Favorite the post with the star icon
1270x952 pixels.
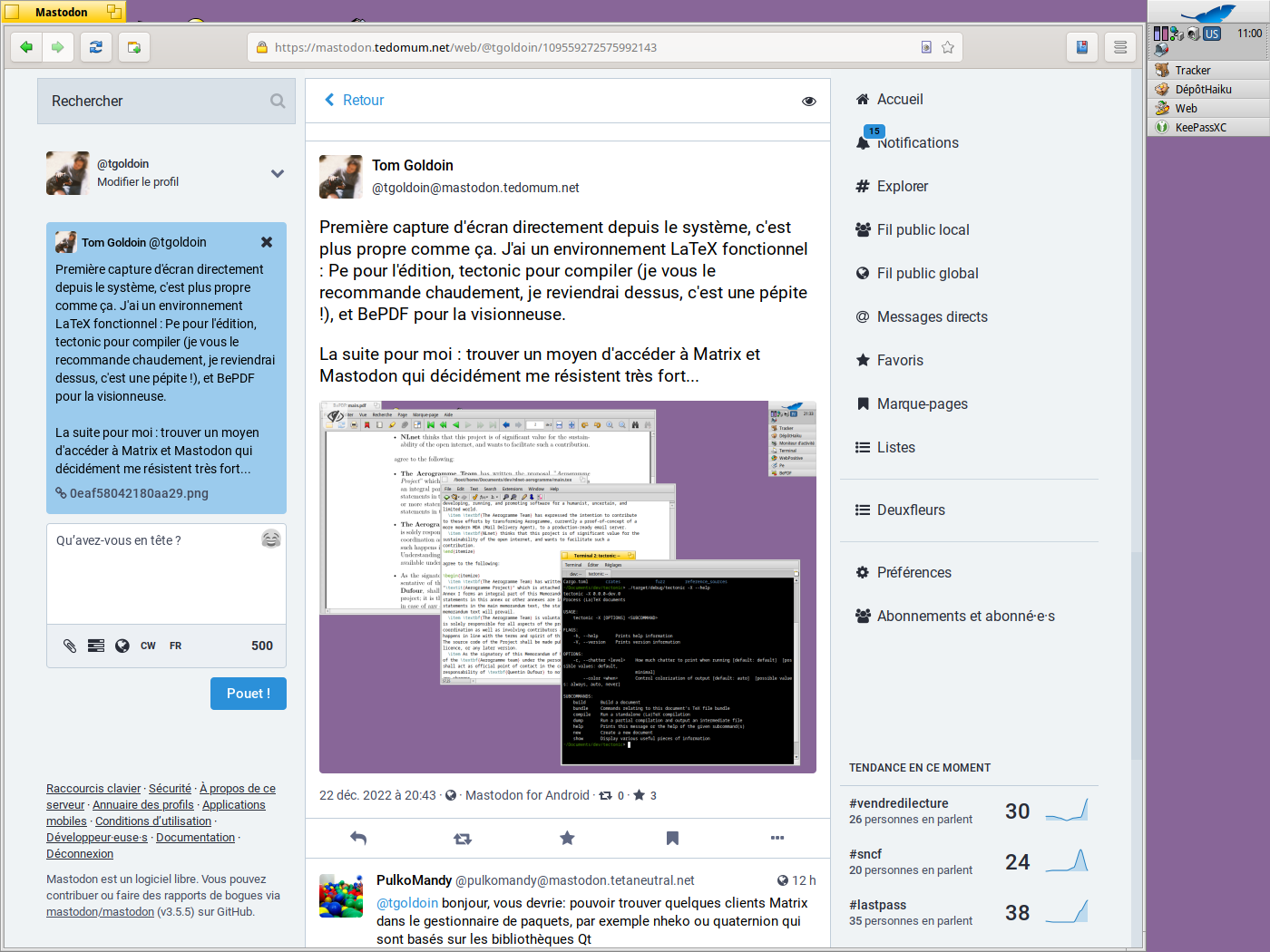point(567,839)
